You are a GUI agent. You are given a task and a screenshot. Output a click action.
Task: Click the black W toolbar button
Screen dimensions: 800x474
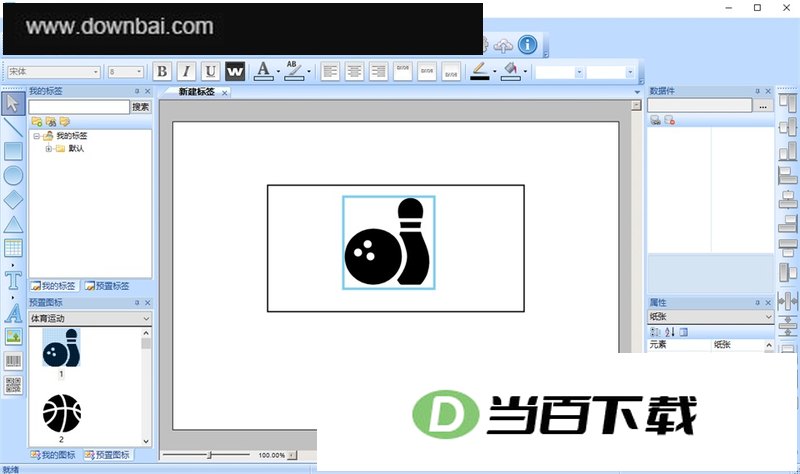235,71
